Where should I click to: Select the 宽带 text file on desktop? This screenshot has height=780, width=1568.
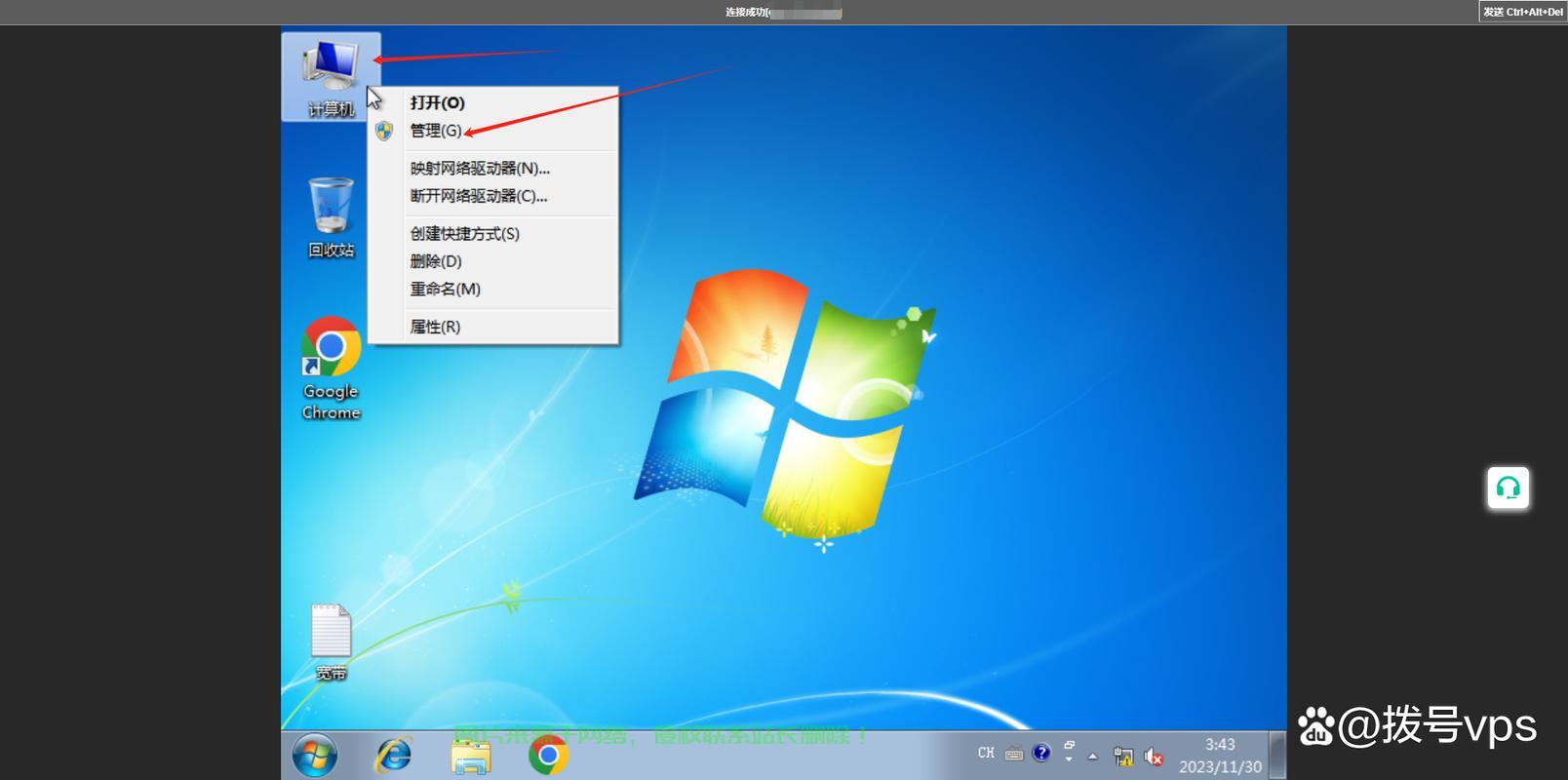(x=331, y=642)
